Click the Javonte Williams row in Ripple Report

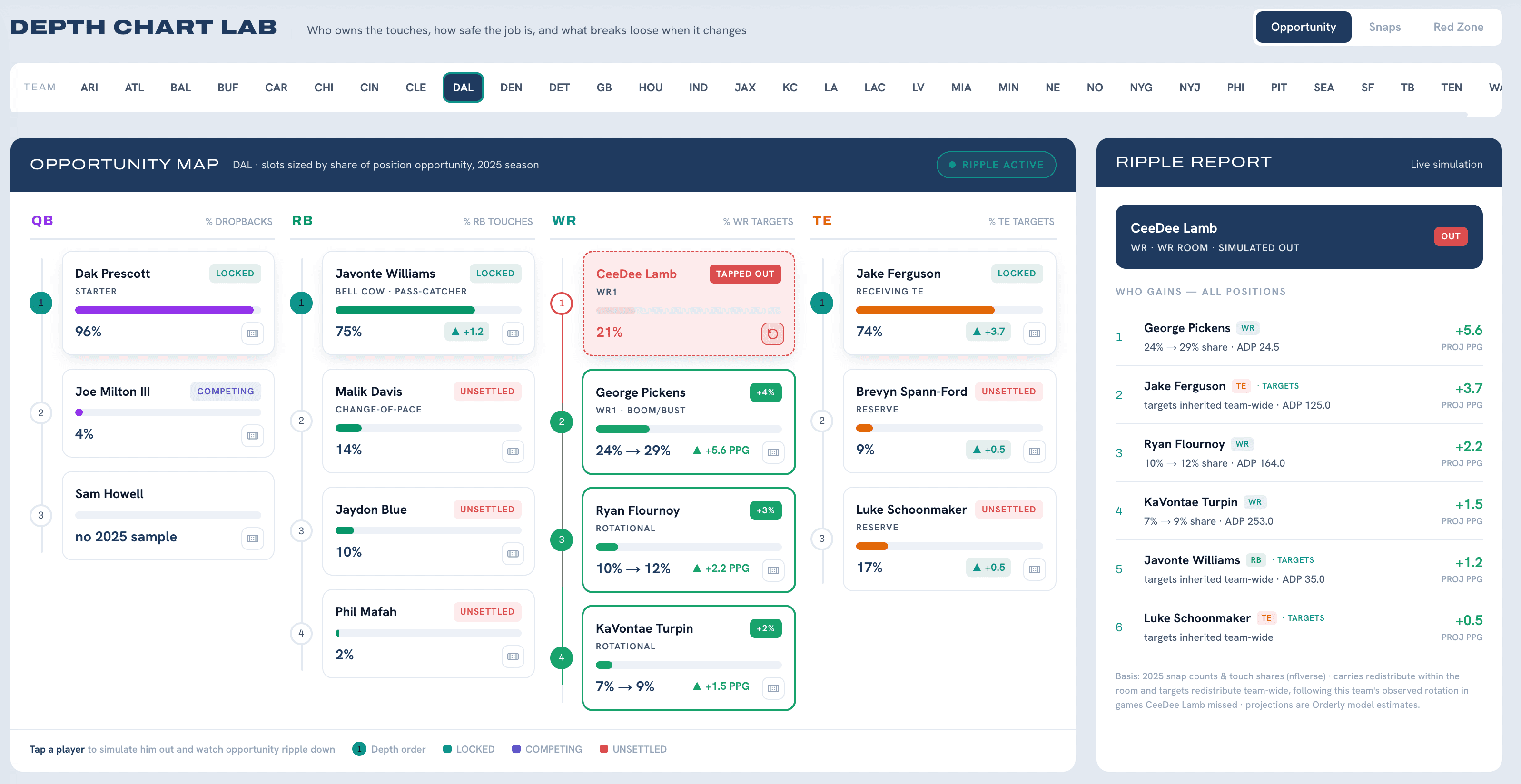pos(1299,569)
